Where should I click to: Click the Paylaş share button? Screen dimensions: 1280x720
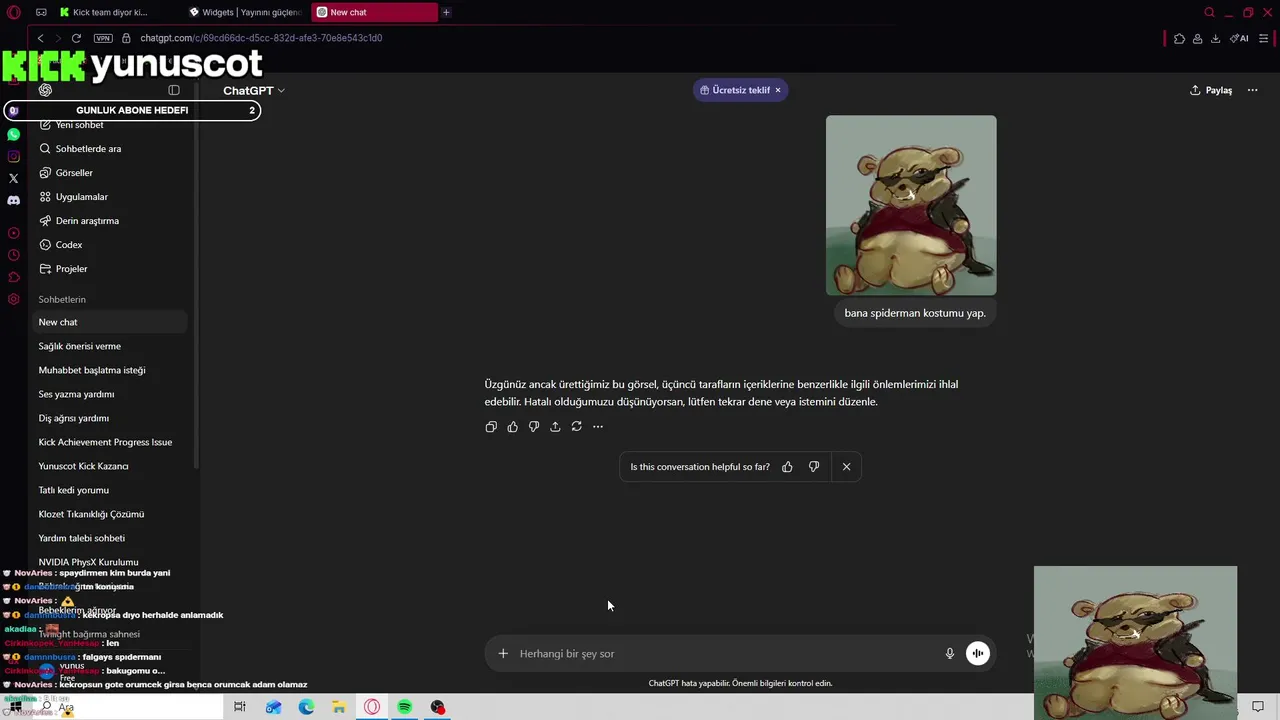tap(1211, 90)
